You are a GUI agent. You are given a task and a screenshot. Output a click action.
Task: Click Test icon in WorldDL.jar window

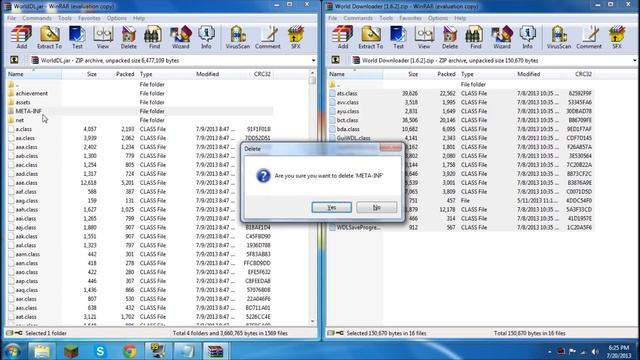pos(77,37)
